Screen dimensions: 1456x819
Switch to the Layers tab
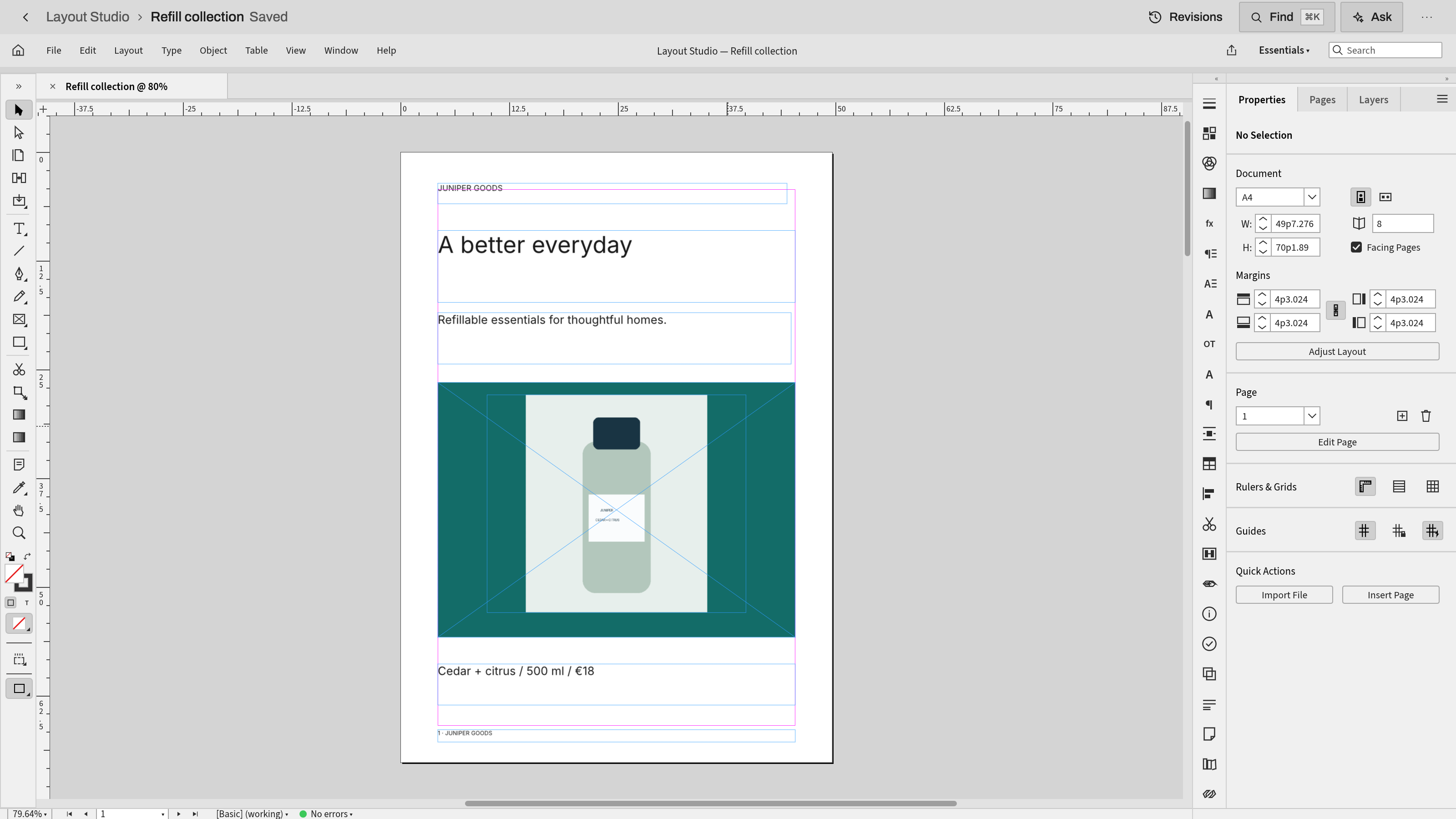pyautogui.click(x=1374, y=100)
